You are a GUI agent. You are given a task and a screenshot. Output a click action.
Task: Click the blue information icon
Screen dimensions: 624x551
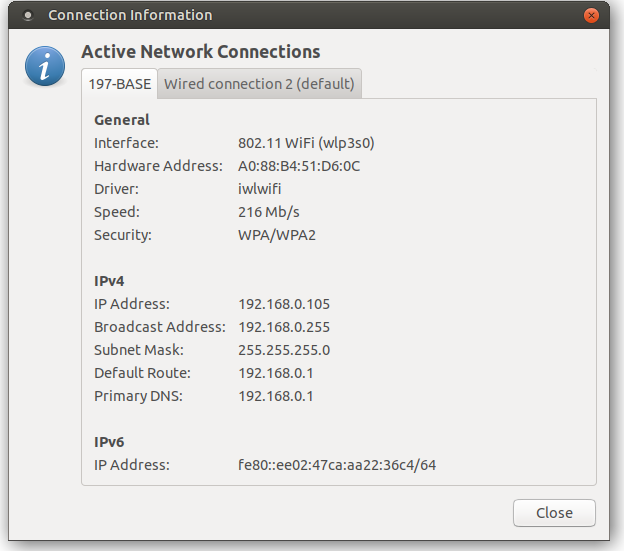pyautogui.click(x=45, y=65)
